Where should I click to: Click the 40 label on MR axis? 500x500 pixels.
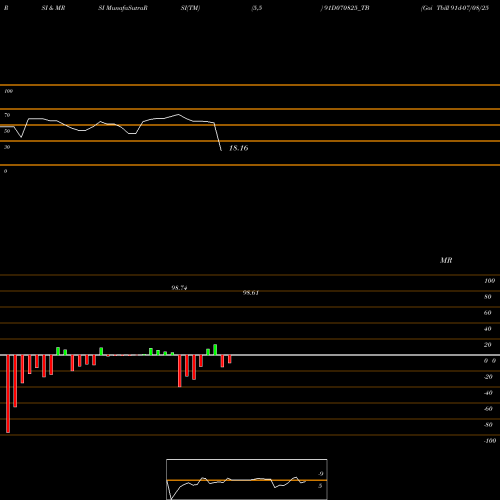[488, 329]
